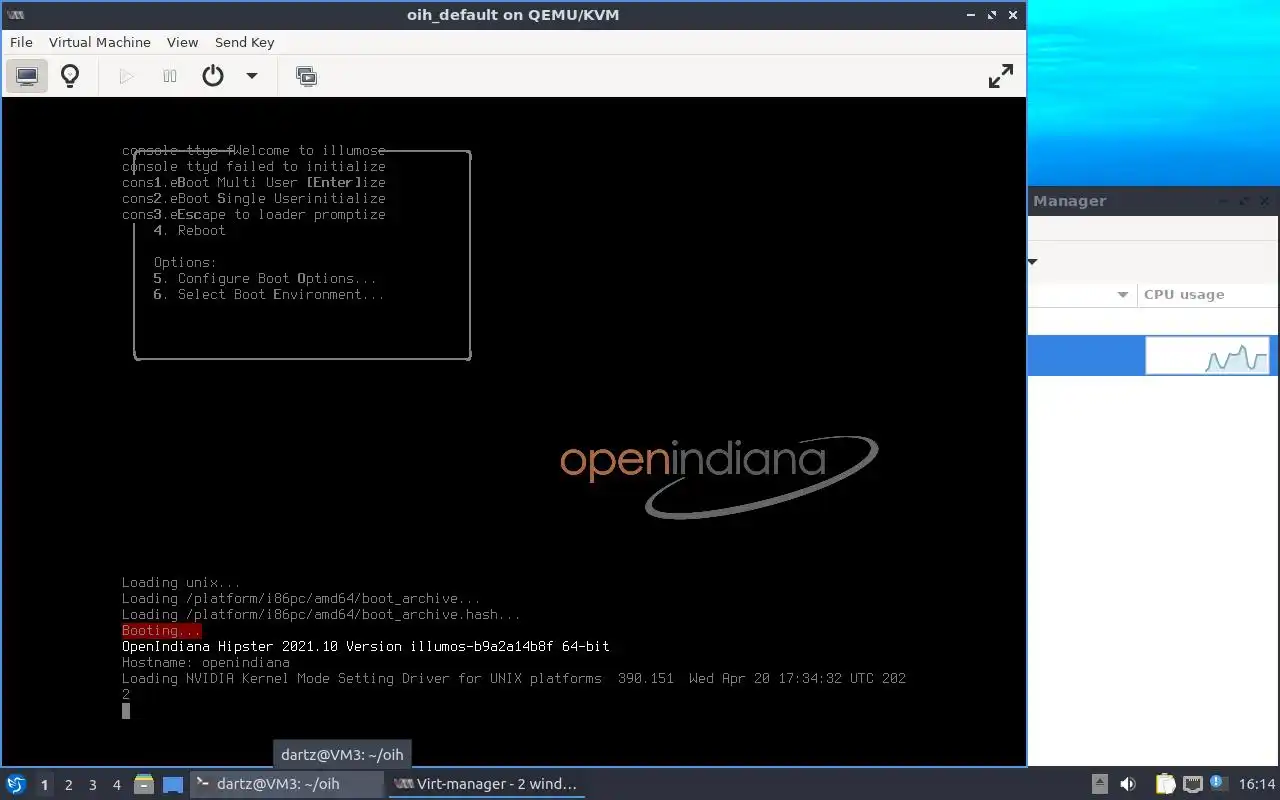Open the network connection tray icon
The image size is (1280, 800).
pyautogui.click(x=1192, y=784)
